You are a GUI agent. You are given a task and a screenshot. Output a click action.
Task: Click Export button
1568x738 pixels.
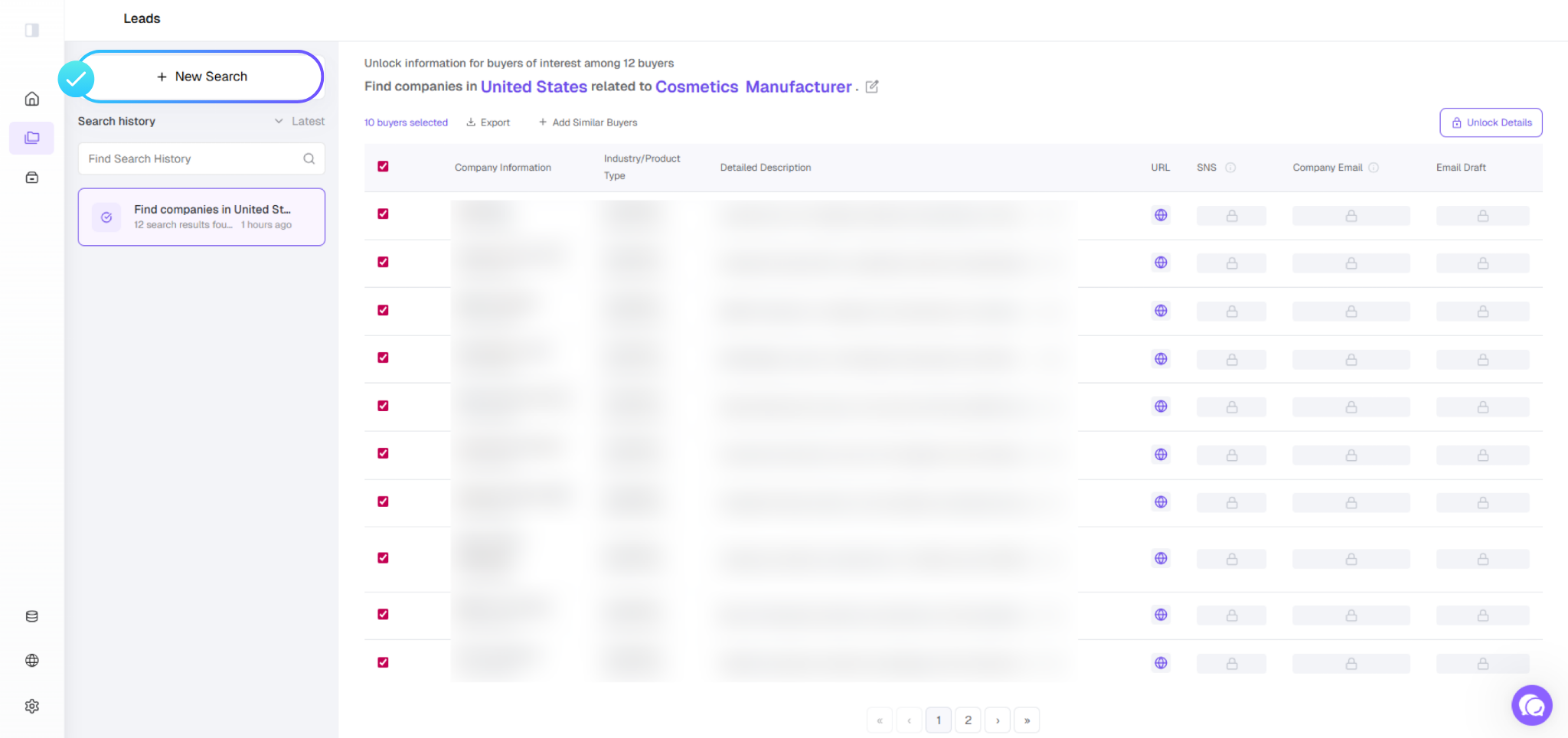click(488, 122)
